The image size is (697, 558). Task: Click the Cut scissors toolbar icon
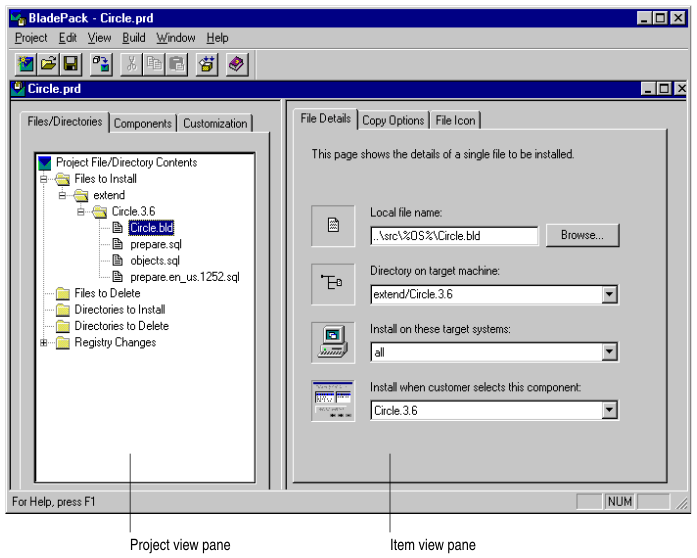[131, 65]
